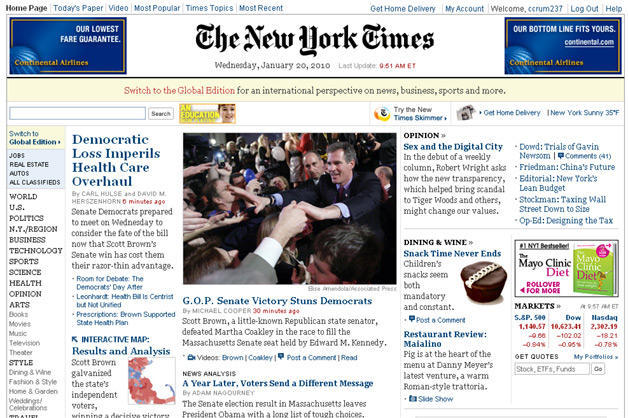
Task: Click the comment bubble icon next to Comments (41)
Action: (x=560, y=156)
